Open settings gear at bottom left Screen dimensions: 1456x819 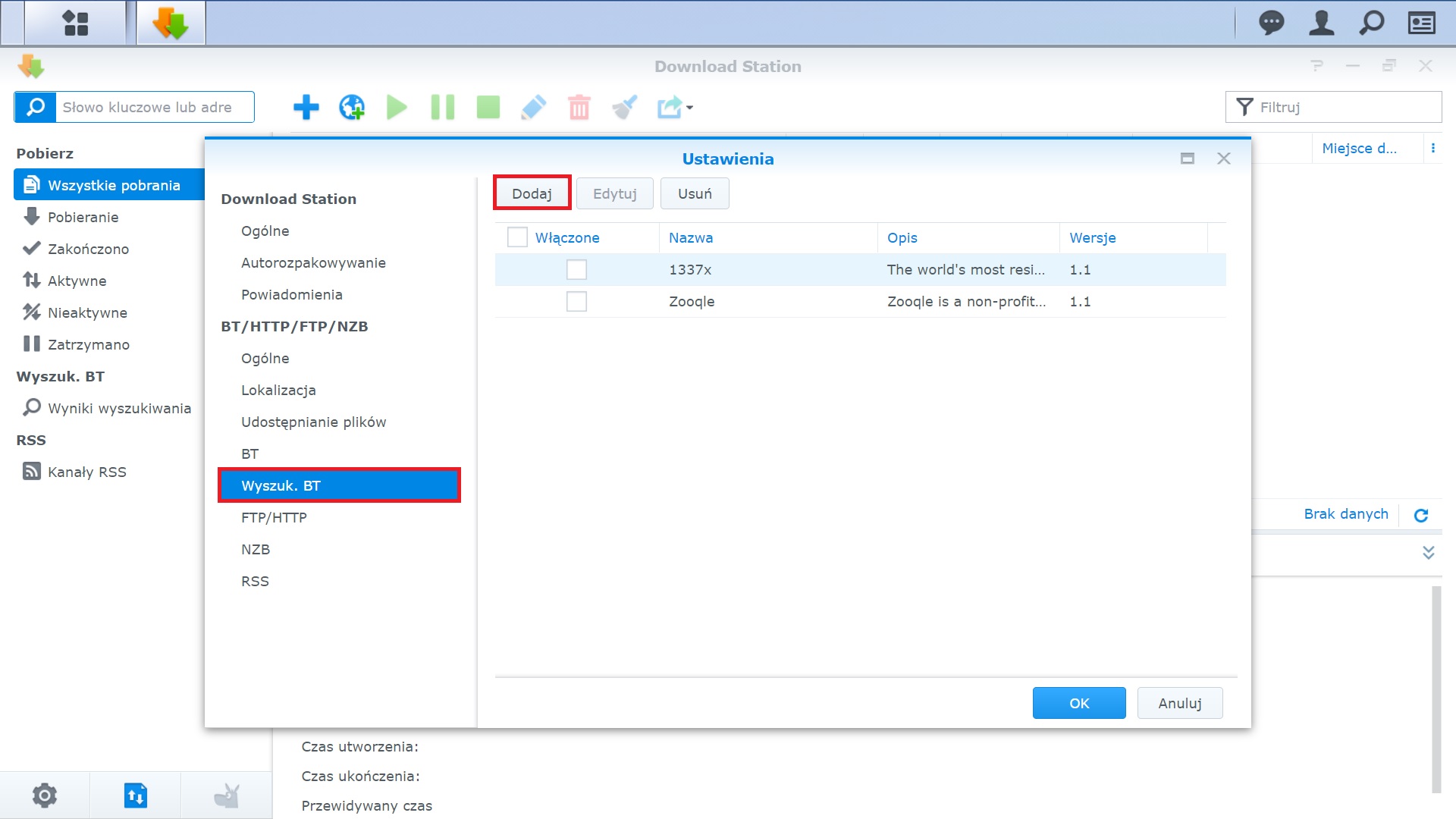(x=45, y=795)
